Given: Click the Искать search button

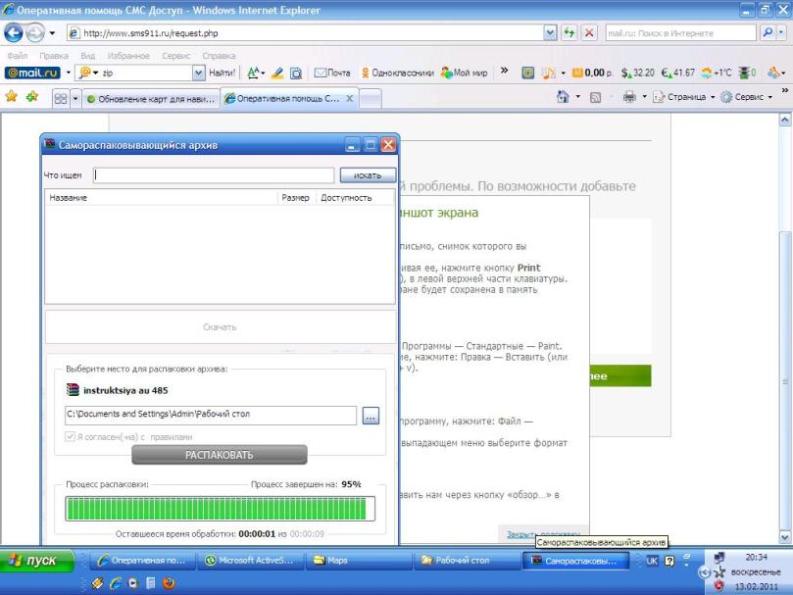Looking at the screenshot, I should coord(367,175).
